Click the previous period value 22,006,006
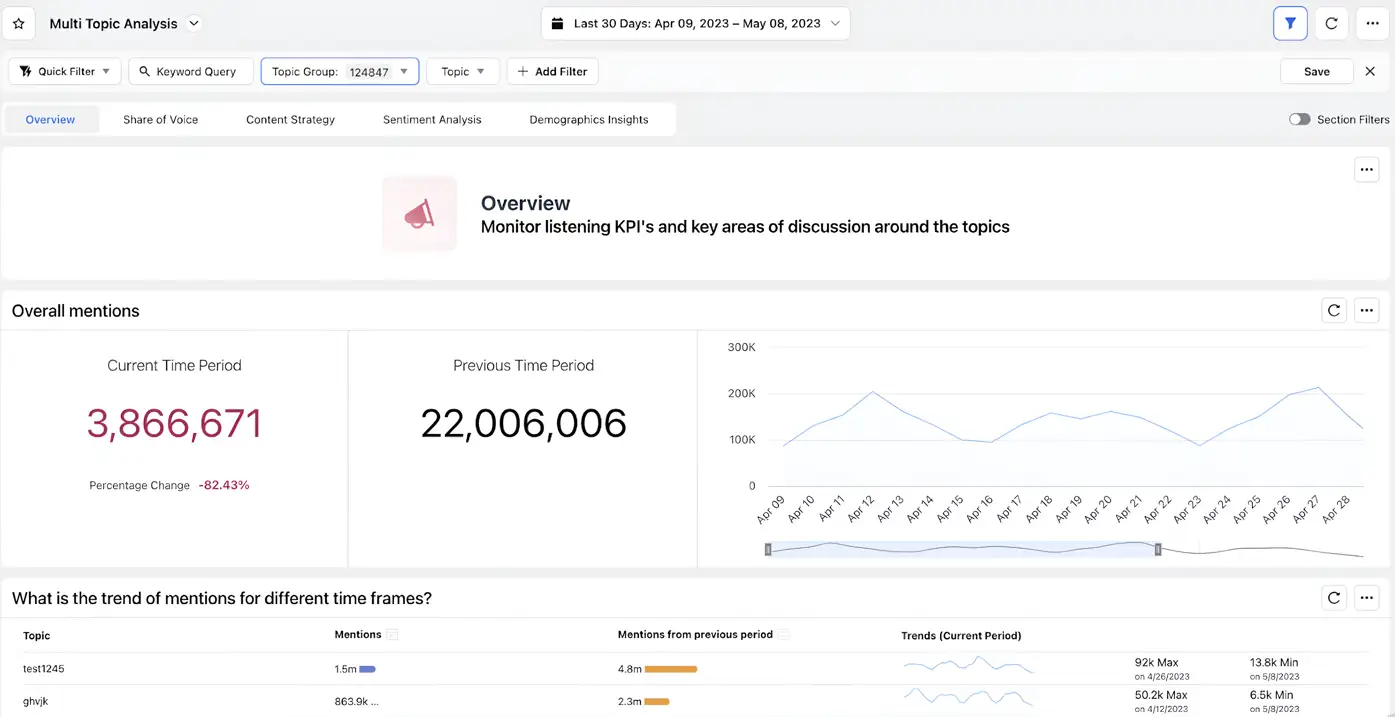The width and height of the screenshot is (1395, 717). point(523,423)
